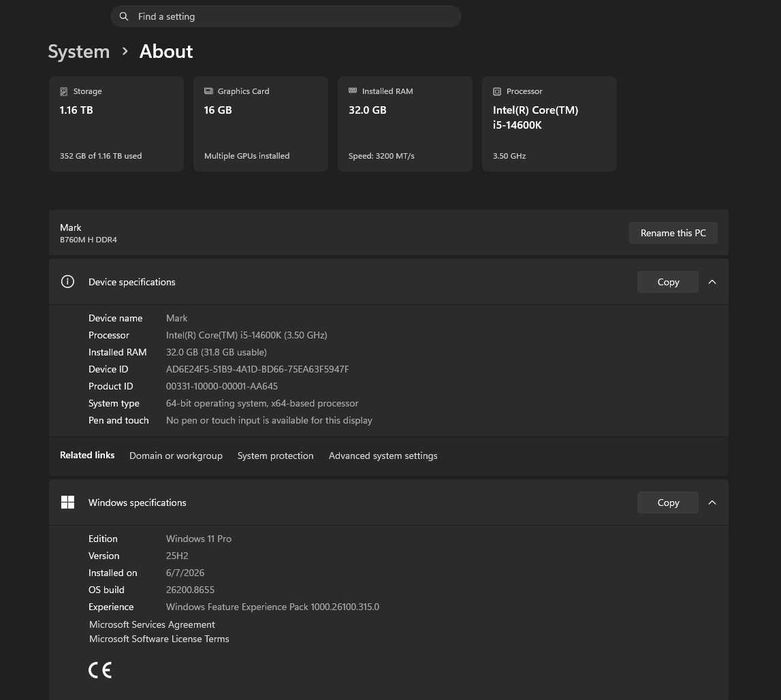Click 'B760M H DDR4' model text

click(88, 240)
